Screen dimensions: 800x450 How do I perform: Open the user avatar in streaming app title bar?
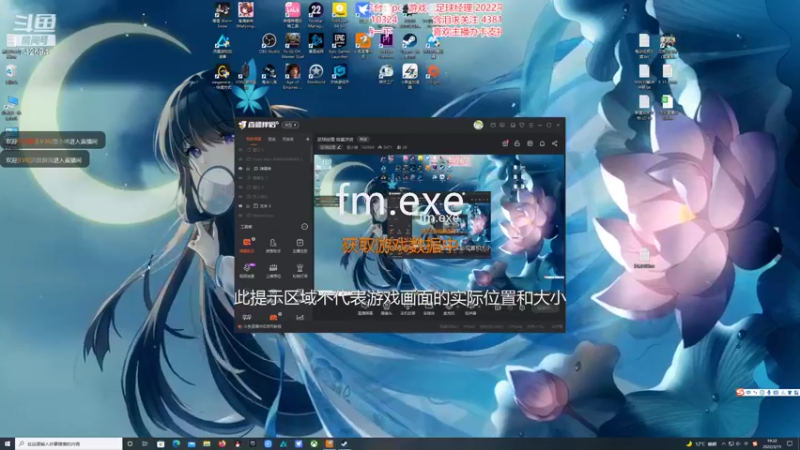click(478, 125)
